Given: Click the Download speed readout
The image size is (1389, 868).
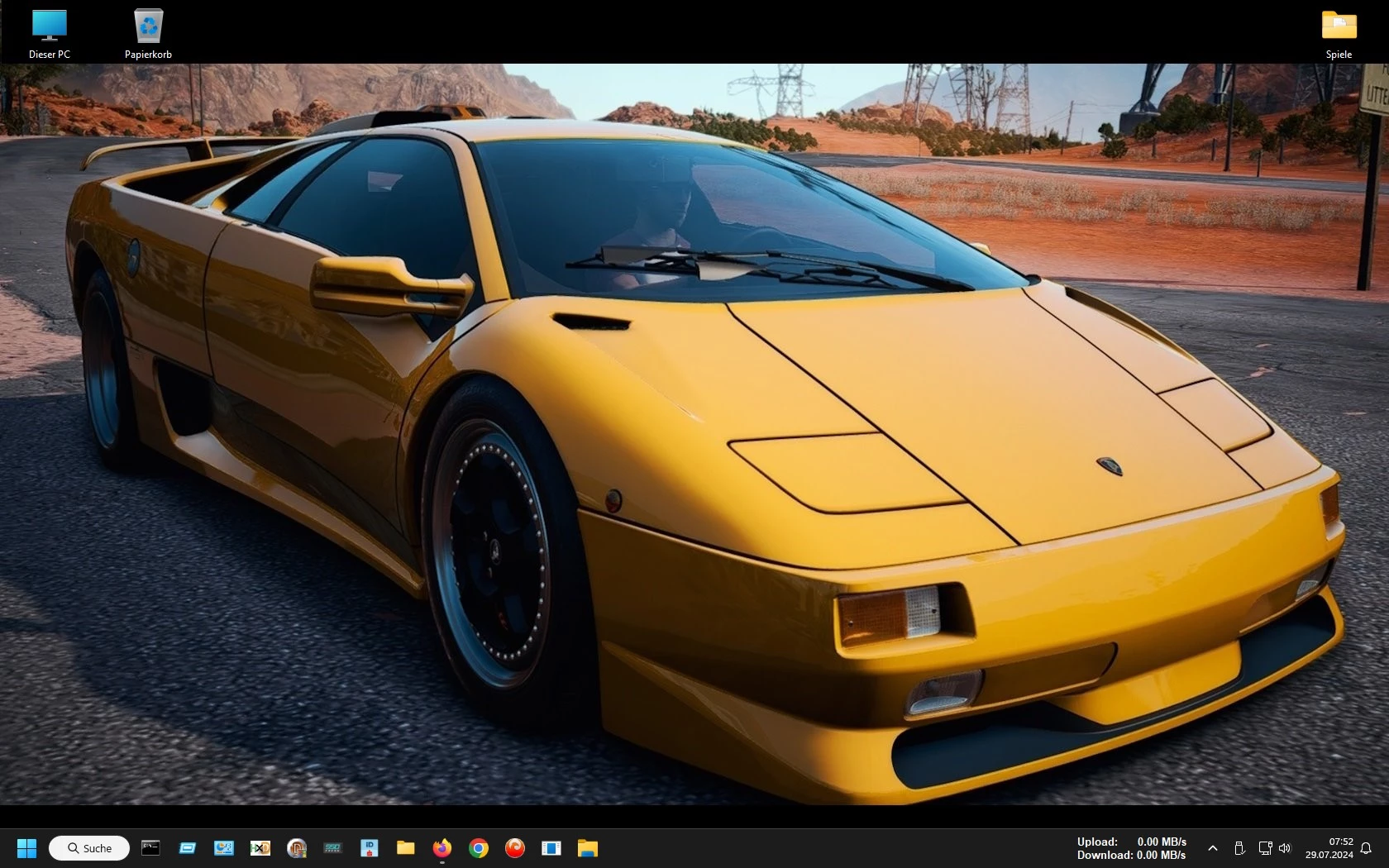Looking at the screenshot, I should [x=1131, y=855].
